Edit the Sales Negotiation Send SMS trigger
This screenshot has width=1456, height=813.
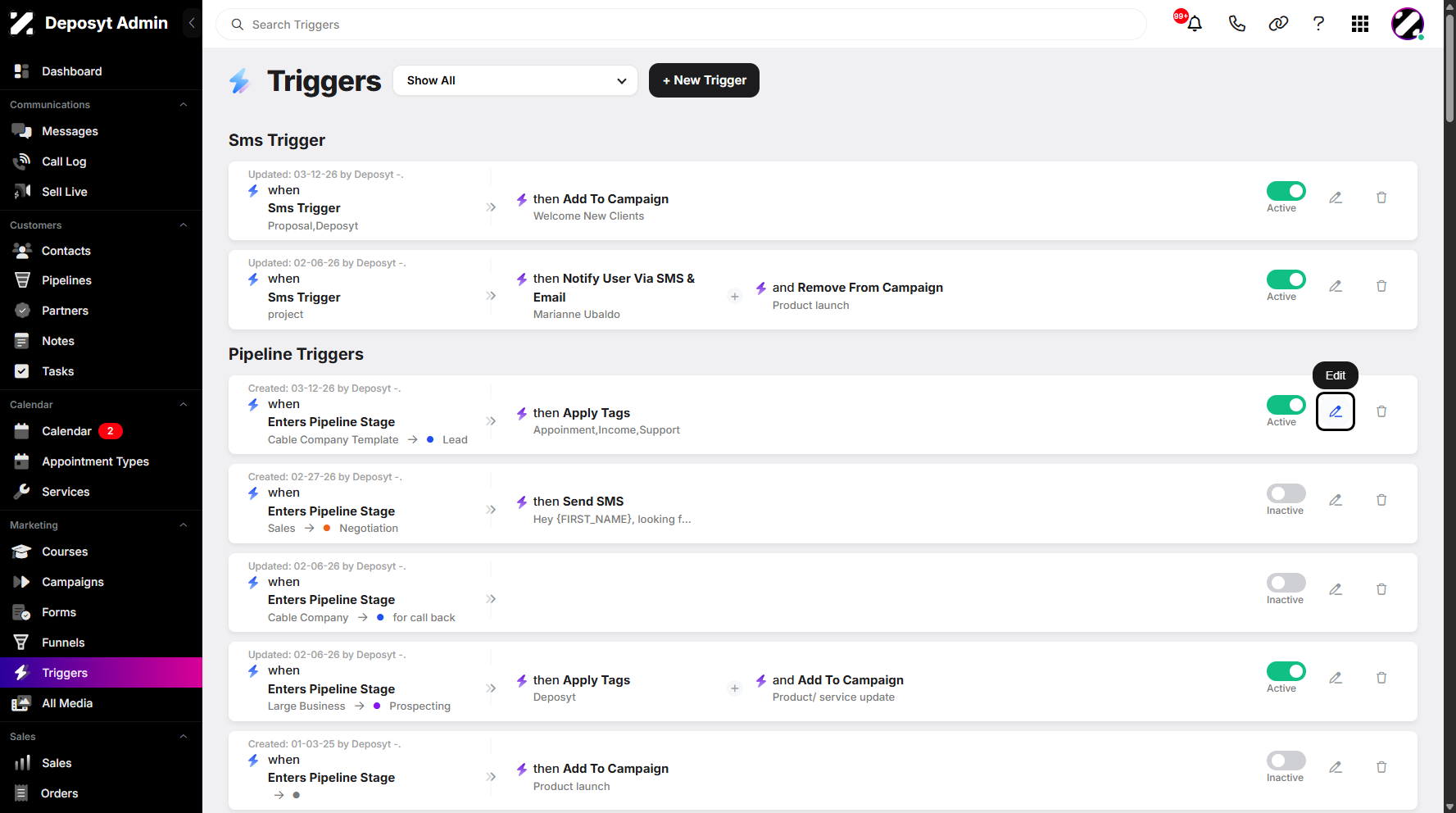[x=1336, y=500]
